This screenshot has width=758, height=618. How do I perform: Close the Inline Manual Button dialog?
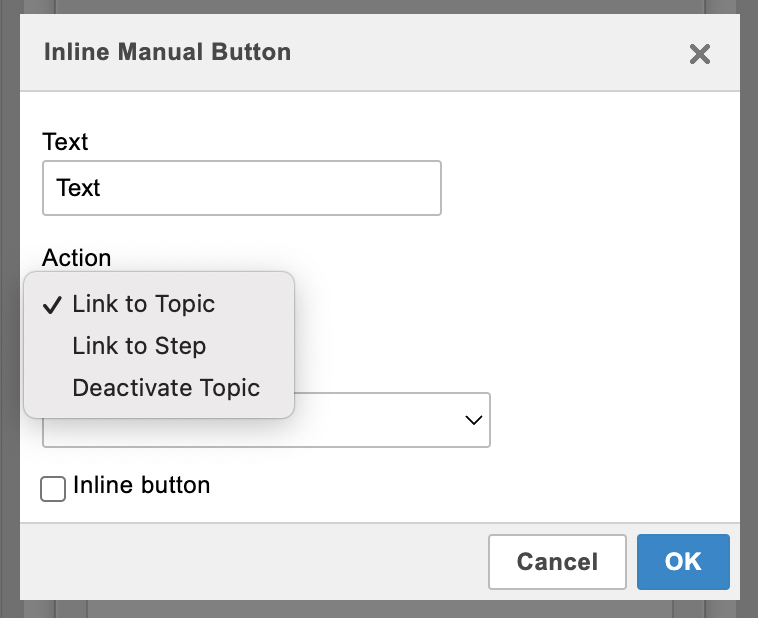point(700,54)
